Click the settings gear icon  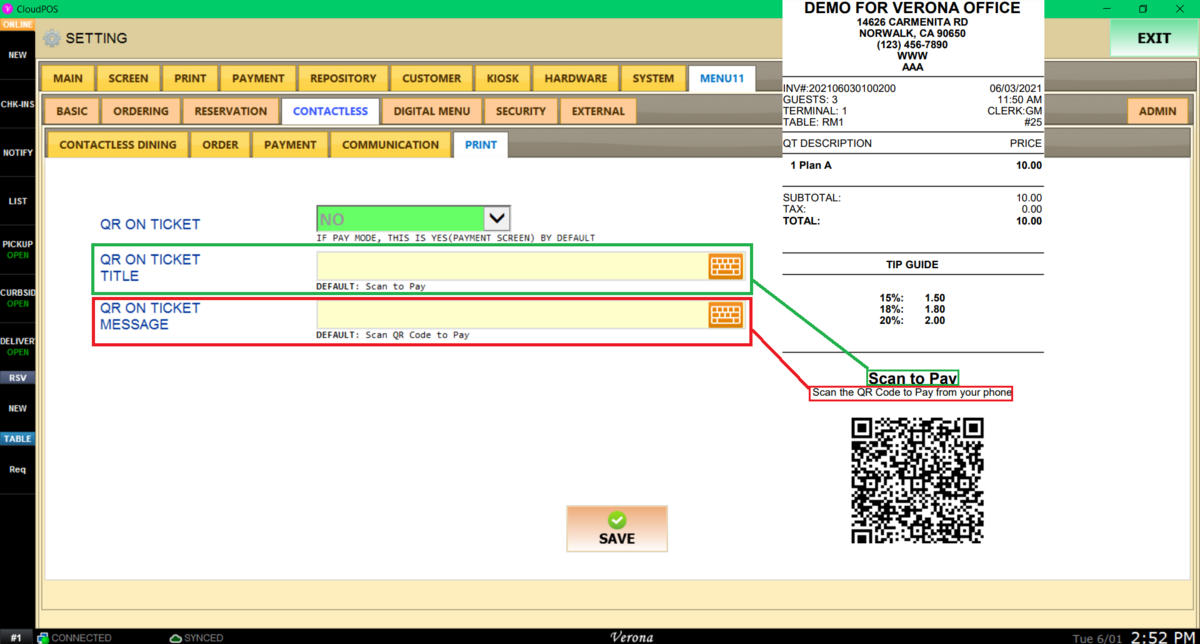click(x=52, y=39)
